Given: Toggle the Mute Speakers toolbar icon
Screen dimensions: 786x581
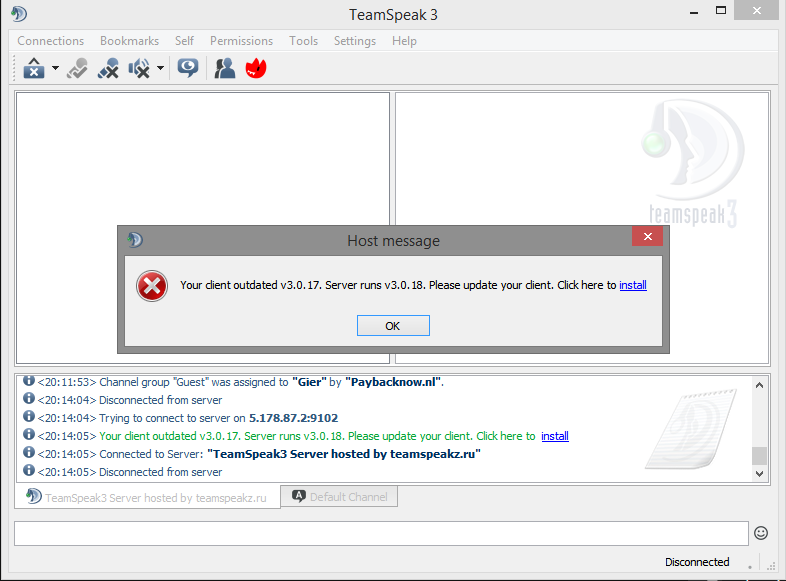Looking at the screenshot, I should tap(139, 68).
